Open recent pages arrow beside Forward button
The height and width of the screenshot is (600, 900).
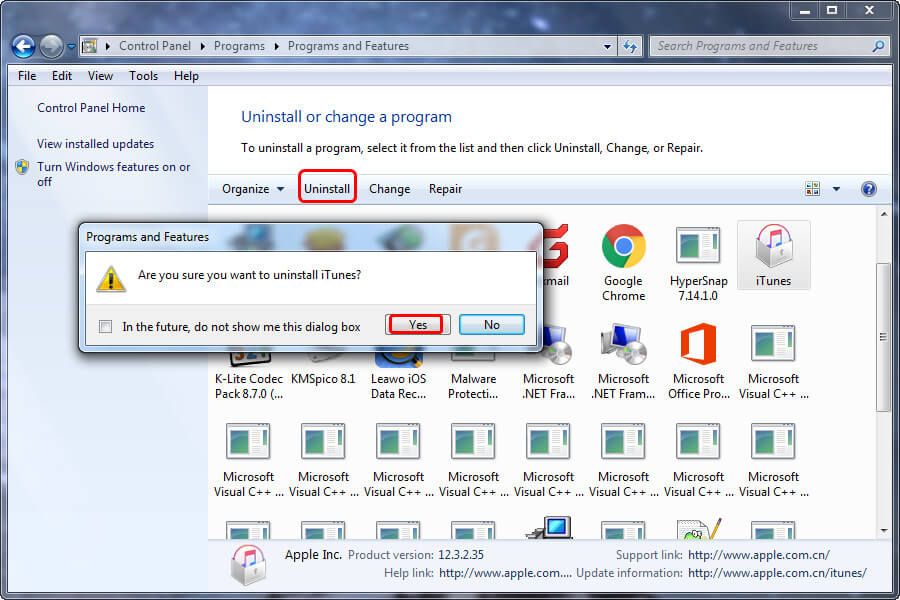(x=71, y=47)
